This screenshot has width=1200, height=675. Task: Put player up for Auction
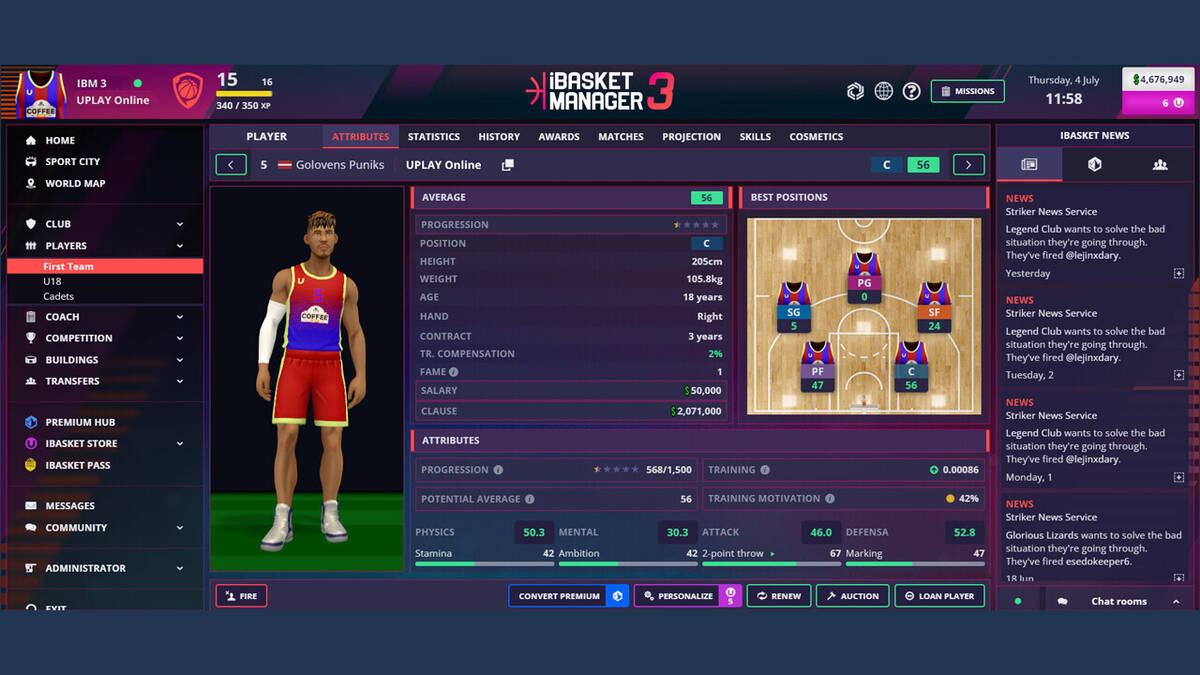852,596
